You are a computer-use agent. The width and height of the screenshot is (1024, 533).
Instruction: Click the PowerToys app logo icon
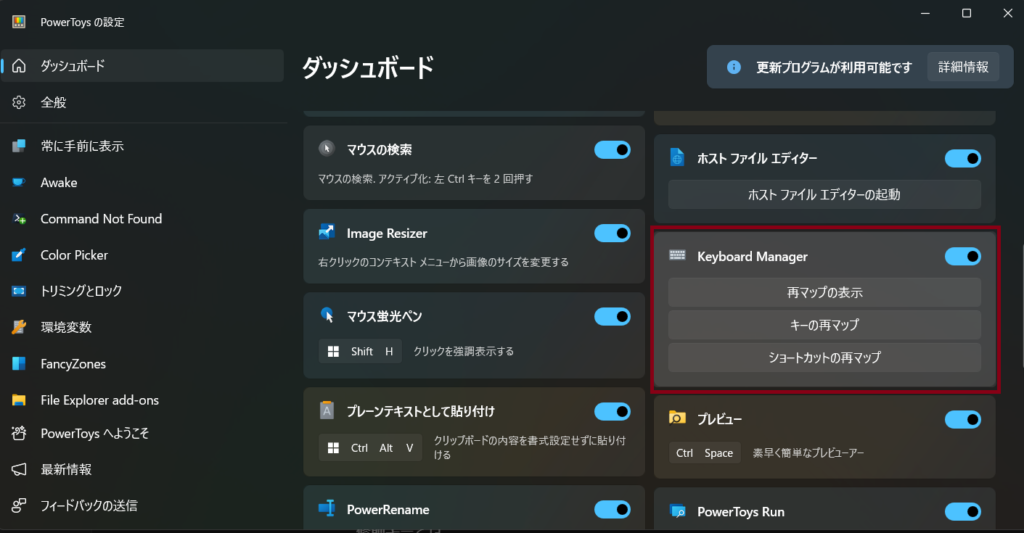[19, 22]
